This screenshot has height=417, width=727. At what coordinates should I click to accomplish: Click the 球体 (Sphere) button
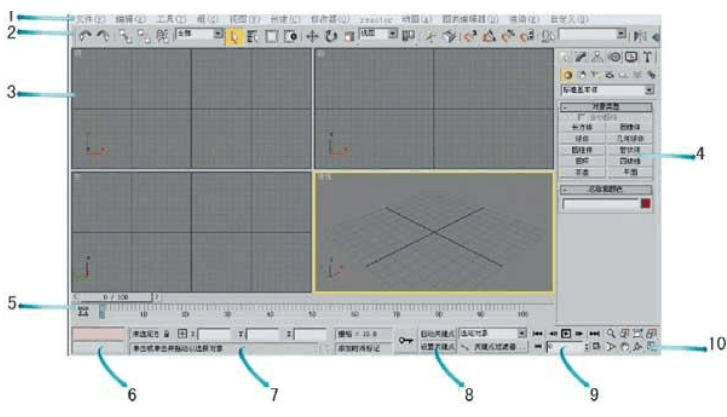(x=582, y=139)
